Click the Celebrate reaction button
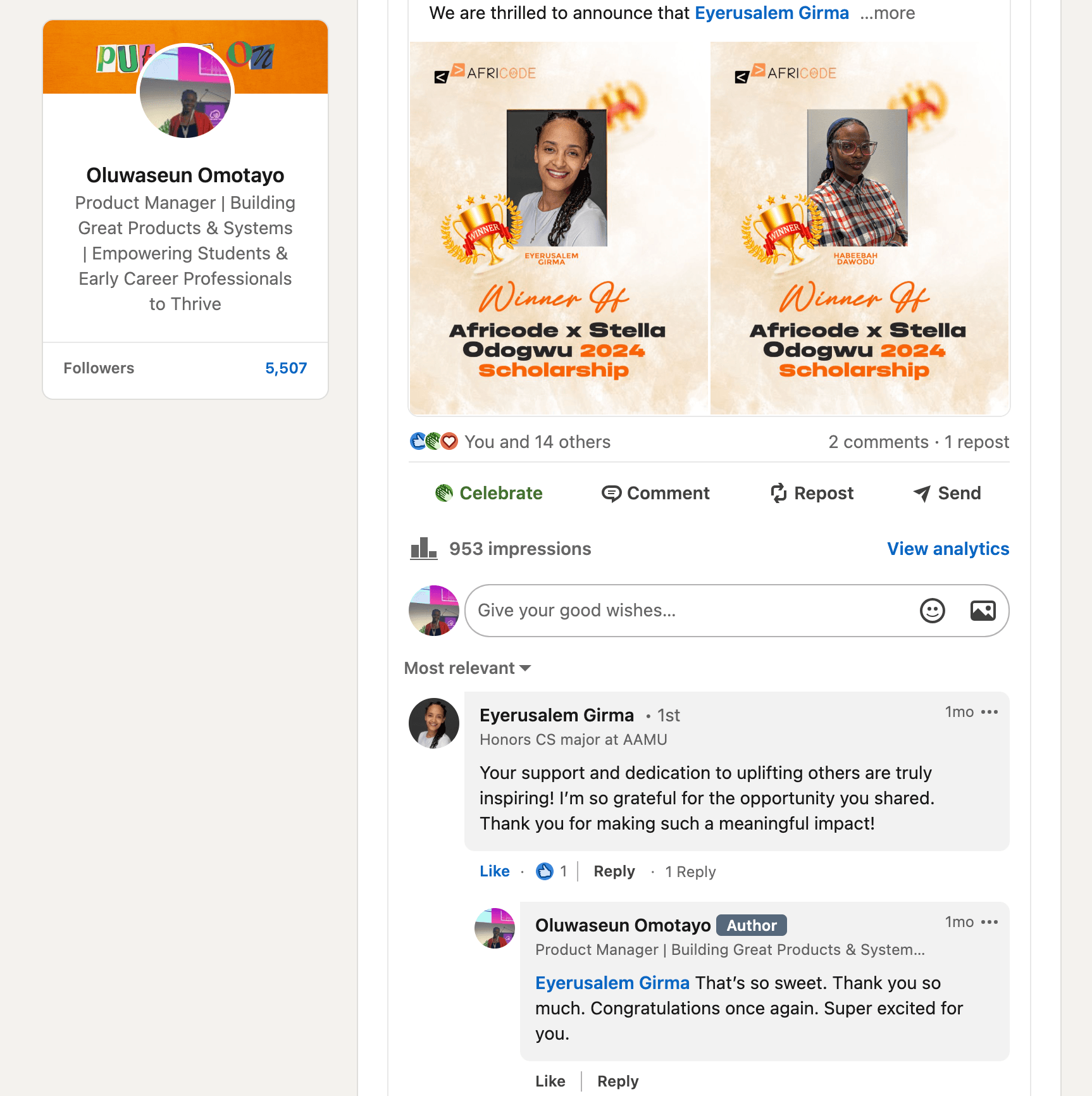Image resolution: width=1092 pixels, height=1096 pixels. coord(488,493)
